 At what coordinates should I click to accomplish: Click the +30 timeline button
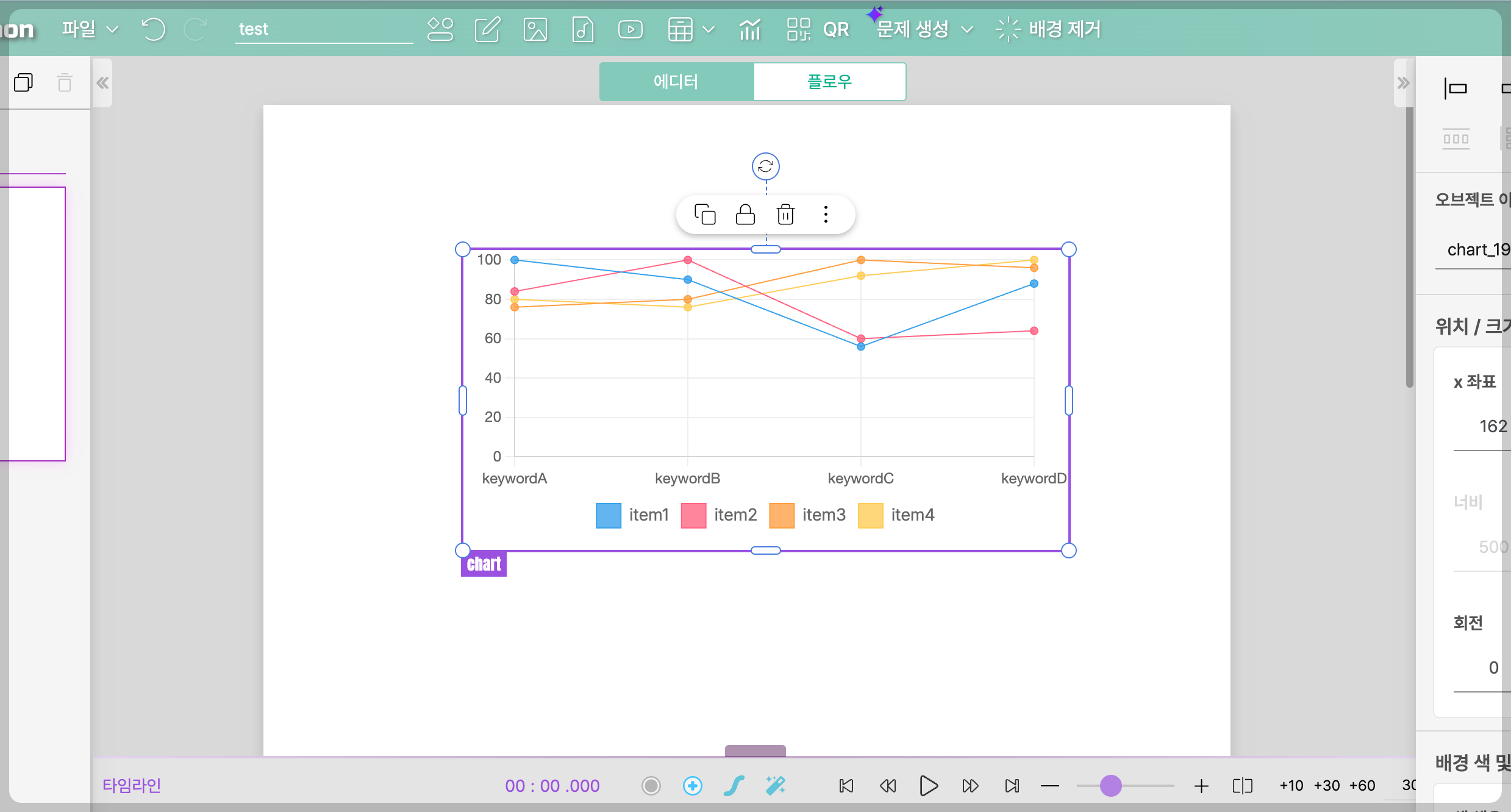tap(1326, 785)
